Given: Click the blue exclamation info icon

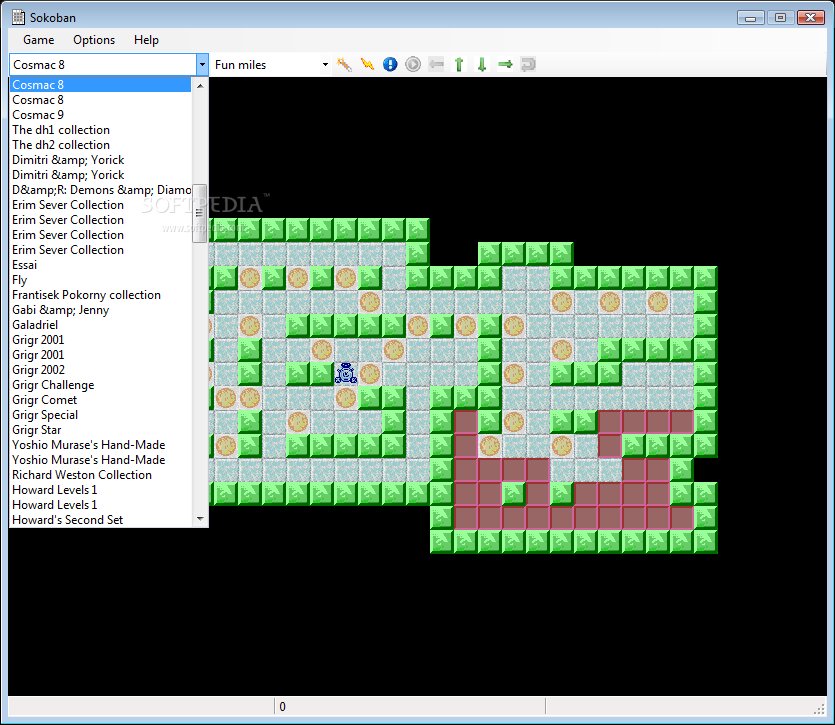Looking at the screenshot, I should pos(390,64).
